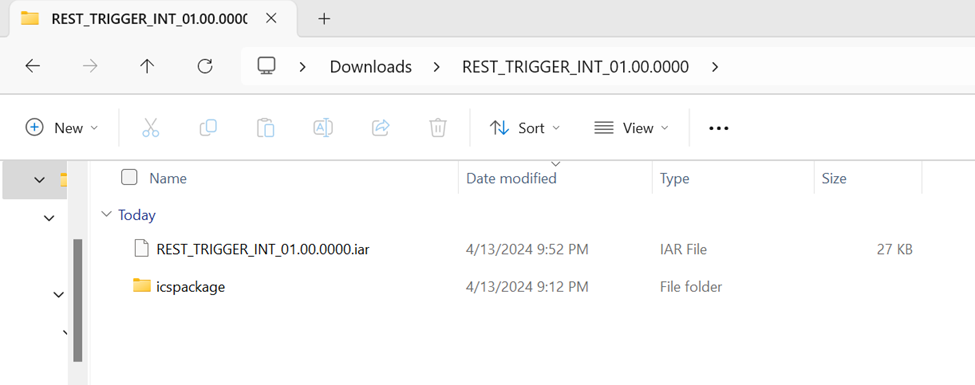
Task: Close the REST_TRIGGER_INT_01.00.0000 tab
Action: point(271,18)
